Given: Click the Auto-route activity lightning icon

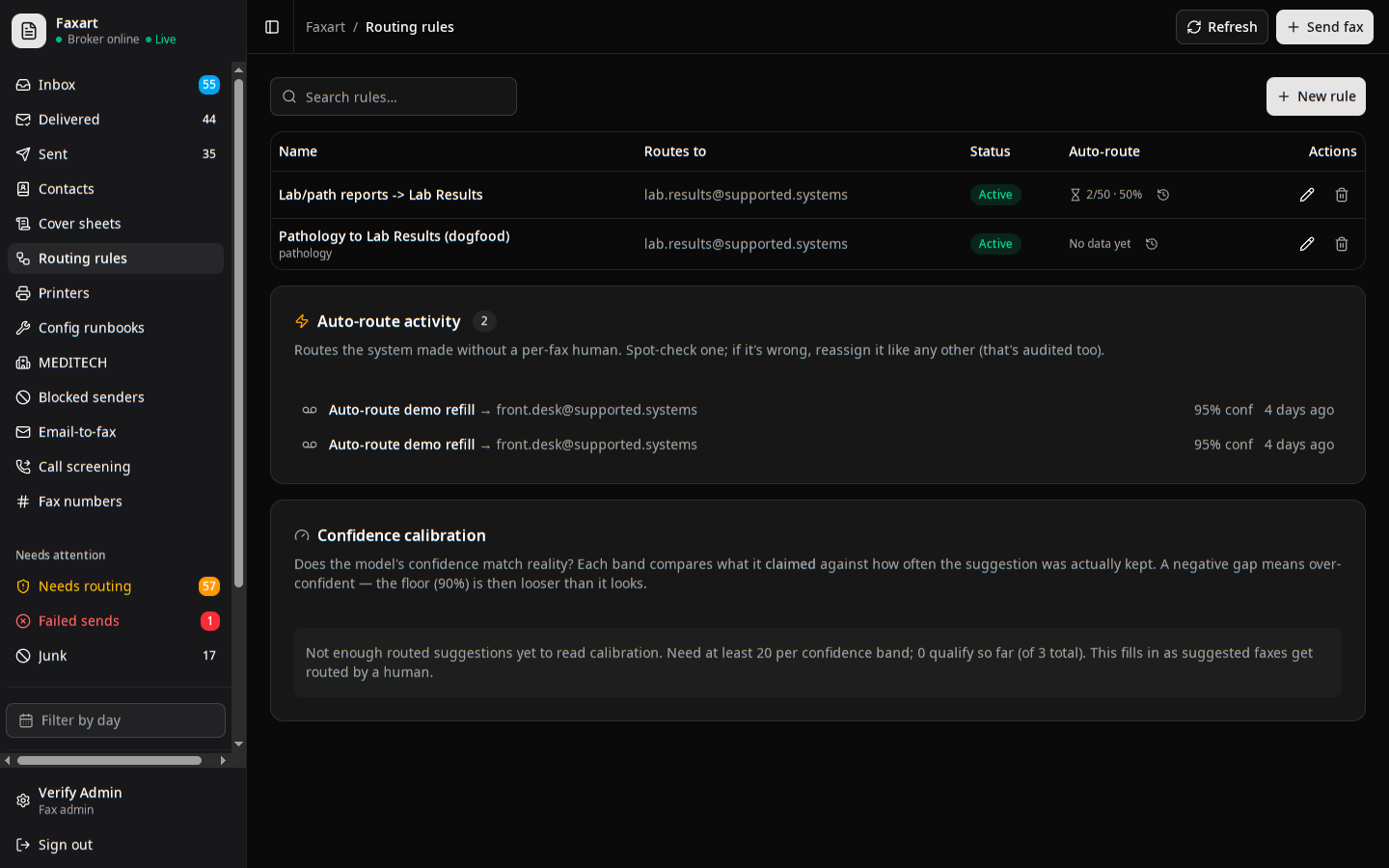Looking at the screenshot, I should [302, 321].
